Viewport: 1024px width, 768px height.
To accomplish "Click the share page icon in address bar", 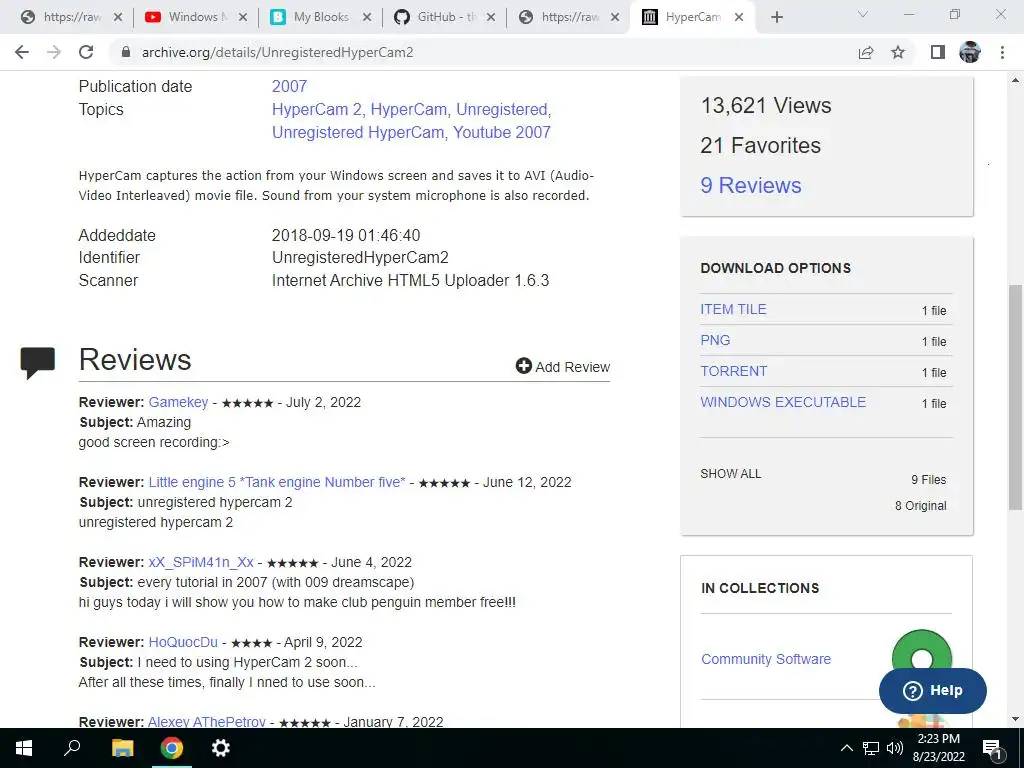I will point(866,52).
